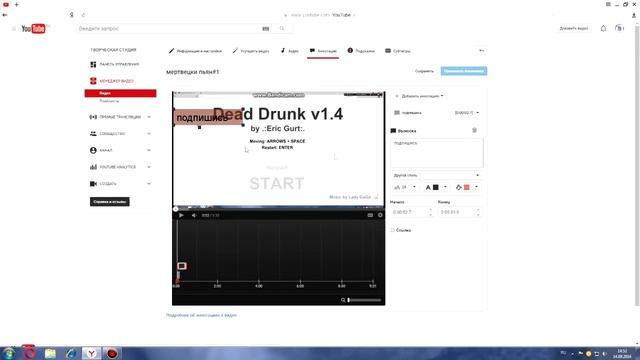Click the video progress bar

pyautogui.click(x=278, y=209)
